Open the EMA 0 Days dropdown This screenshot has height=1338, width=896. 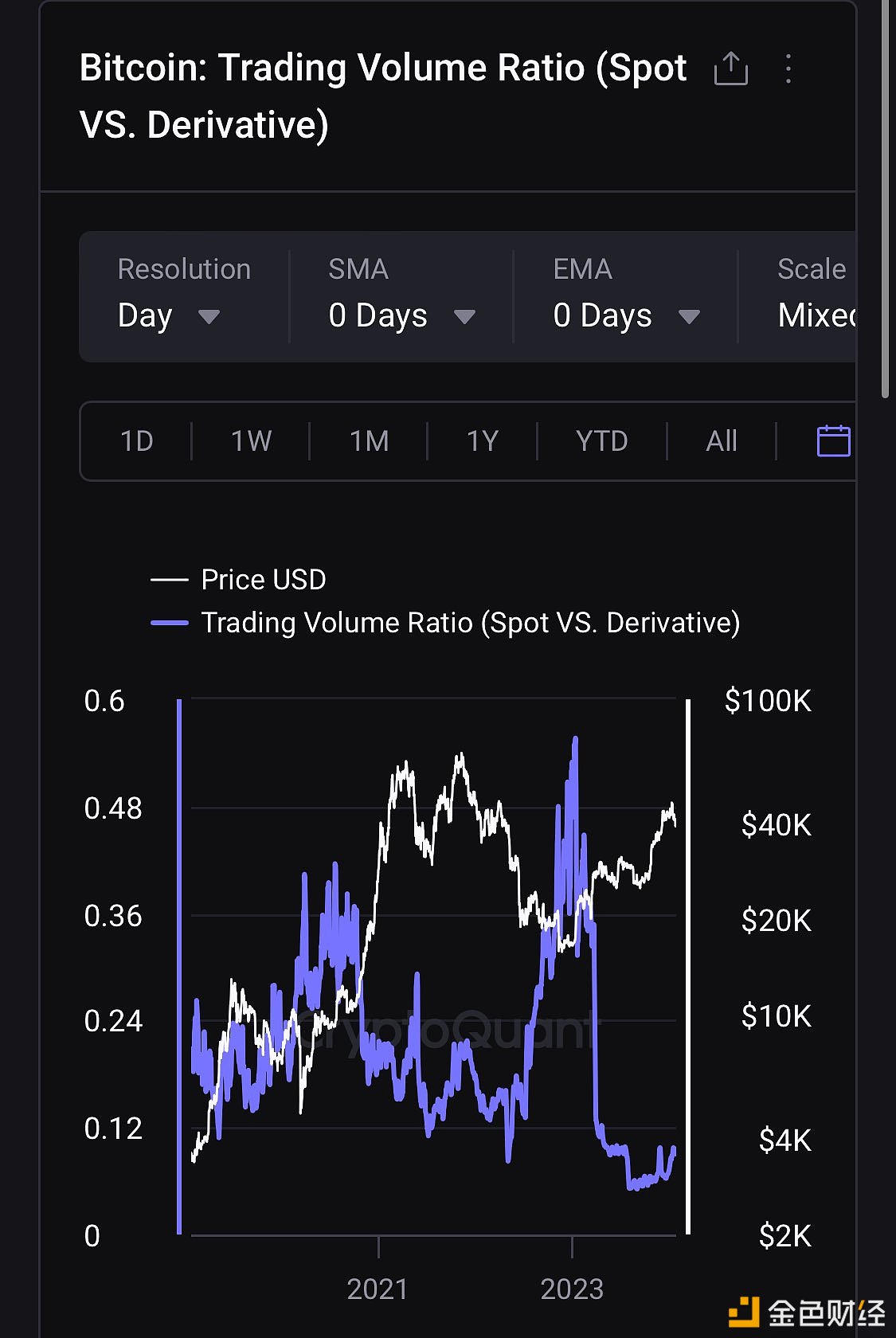click(x=626, y=315)
